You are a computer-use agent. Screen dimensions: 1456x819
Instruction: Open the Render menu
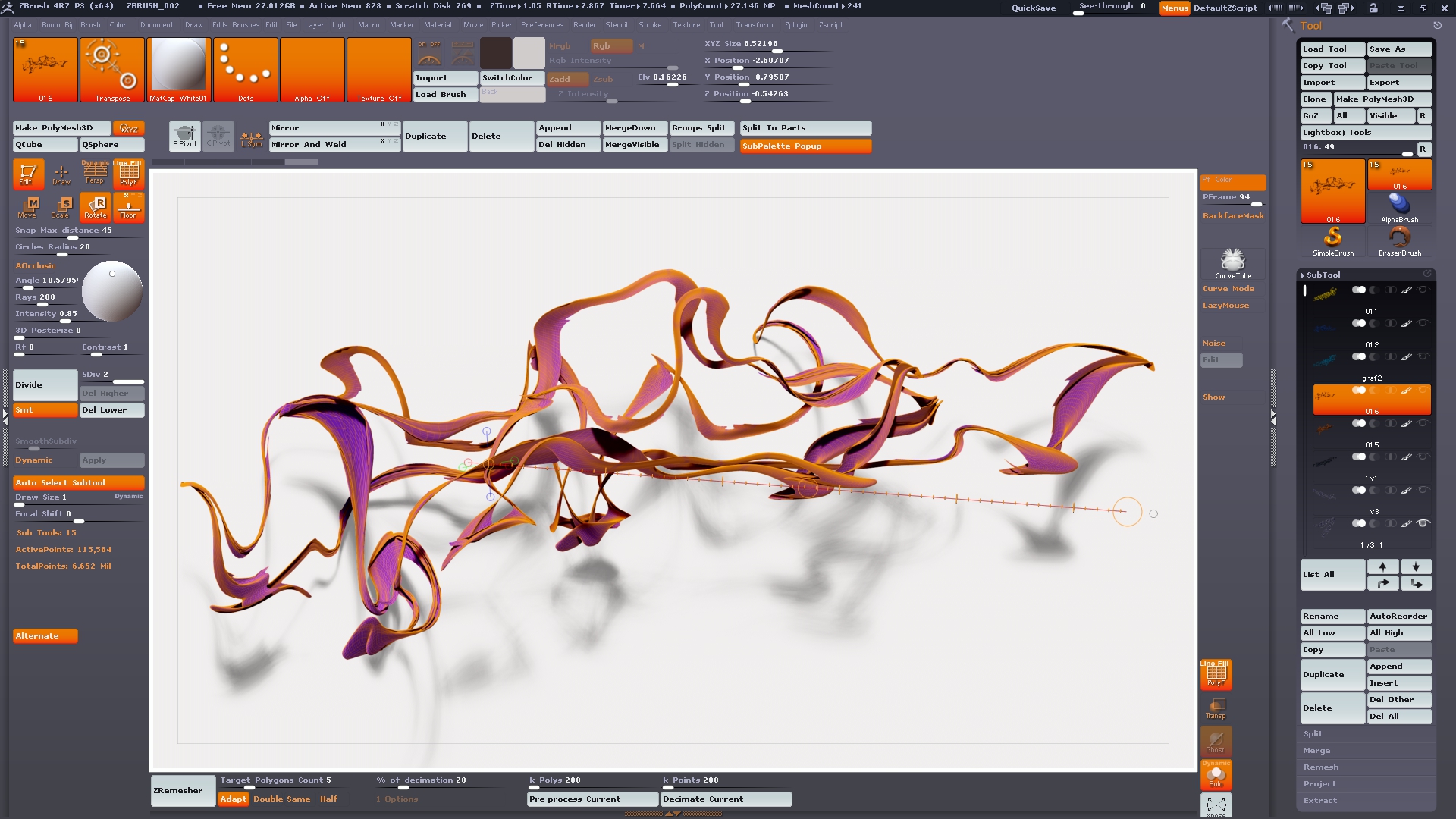(x=584, y=24)
